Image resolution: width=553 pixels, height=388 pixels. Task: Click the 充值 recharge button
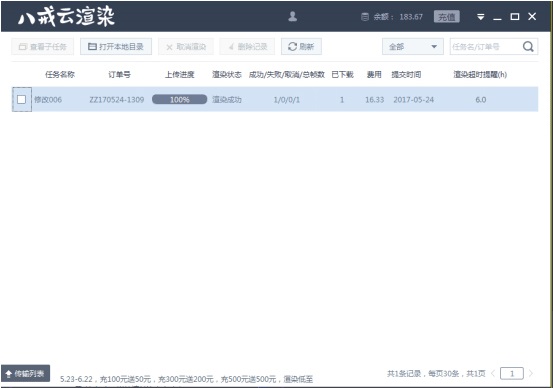pos(446,17)
